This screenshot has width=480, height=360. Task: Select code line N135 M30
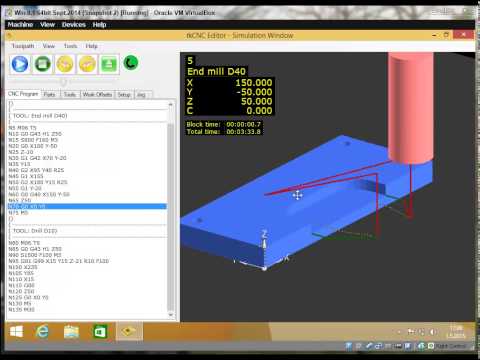click(21, 309)
